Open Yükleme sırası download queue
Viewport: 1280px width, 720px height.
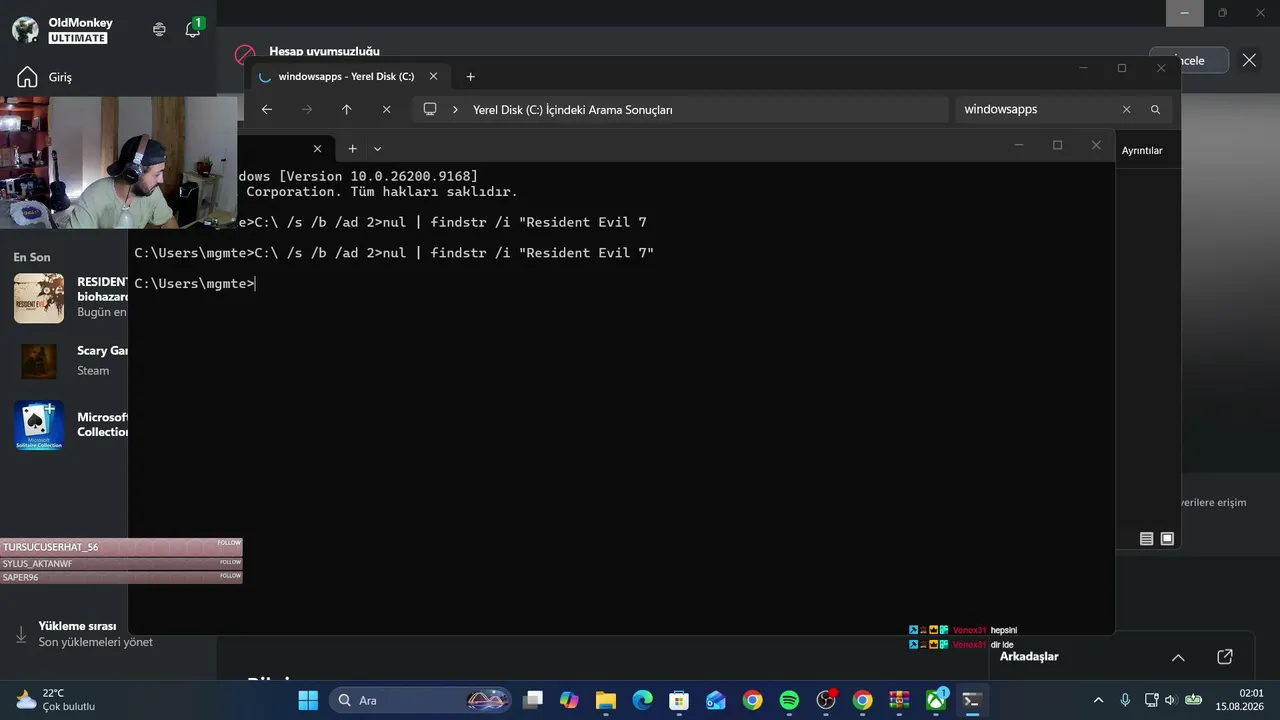point(86,634)
